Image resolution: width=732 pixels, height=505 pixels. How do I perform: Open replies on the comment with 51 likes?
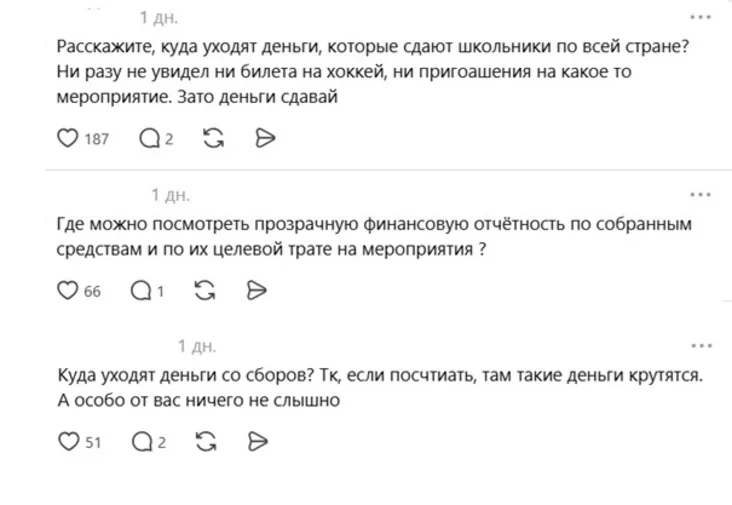tap(143, 441)
